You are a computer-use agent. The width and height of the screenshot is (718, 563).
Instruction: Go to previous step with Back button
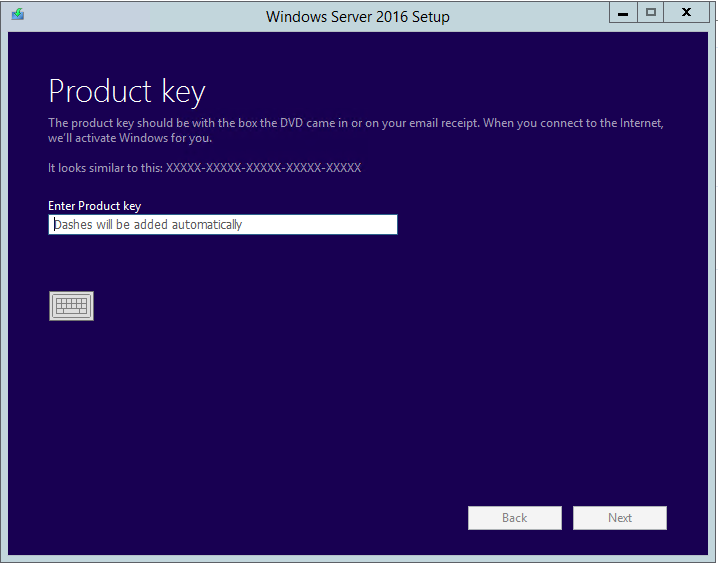point(515,518)
